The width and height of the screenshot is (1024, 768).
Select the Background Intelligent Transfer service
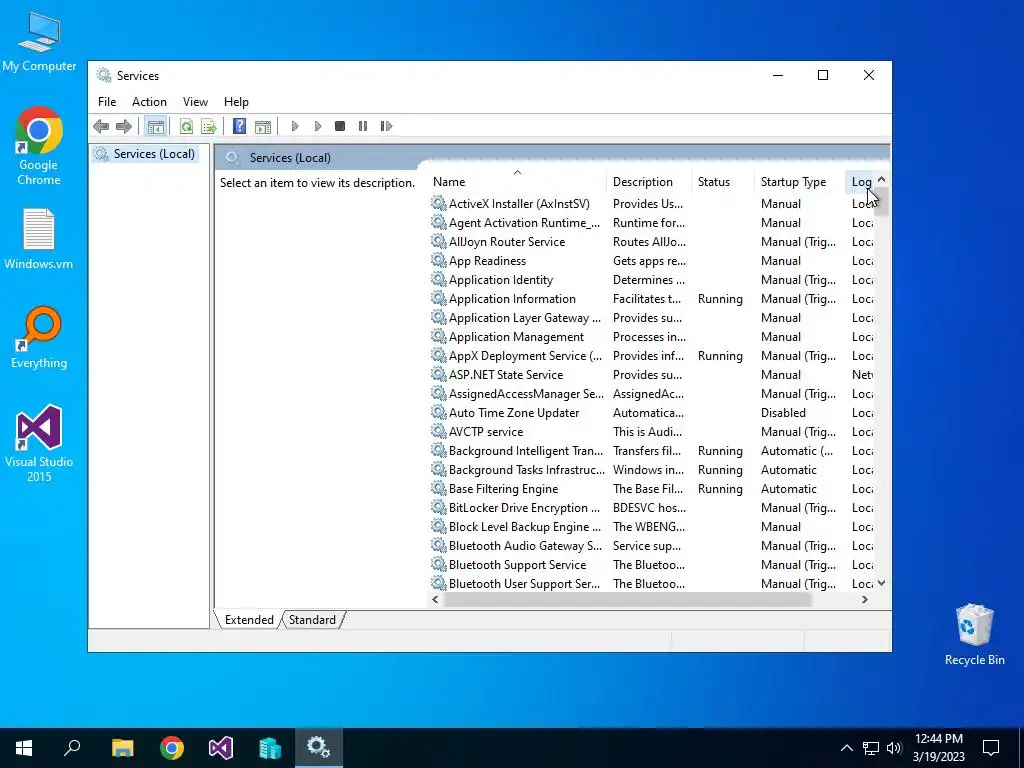coord(652,451)
